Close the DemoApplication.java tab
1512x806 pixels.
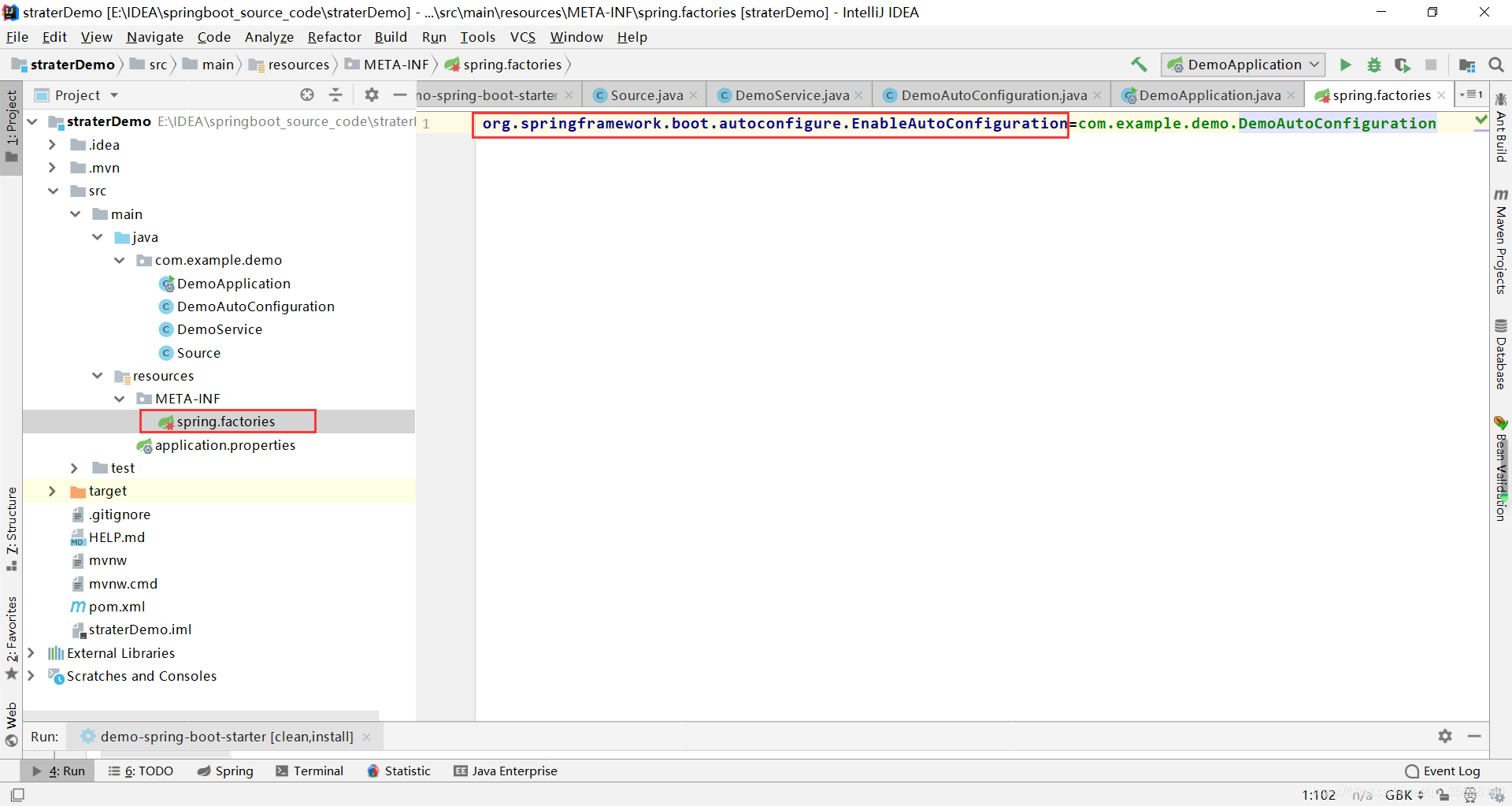pyautogui.click(x=1291, y=95)
